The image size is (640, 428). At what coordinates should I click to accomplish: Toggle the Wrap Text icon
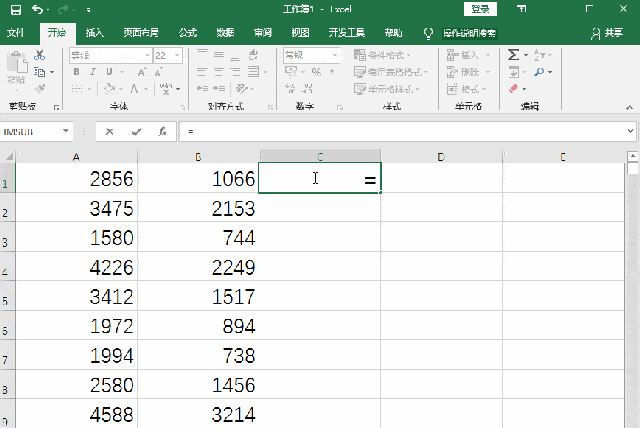(253, 54)
